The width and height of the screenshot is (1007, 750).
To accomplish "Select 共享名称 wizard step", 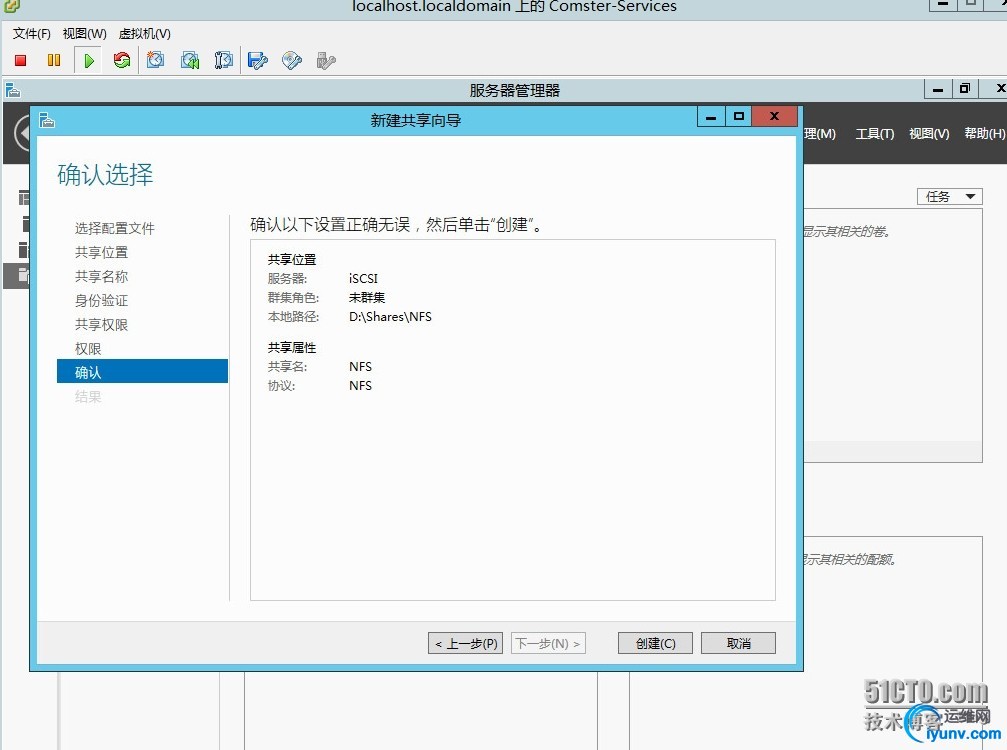I will pos(101,276).
